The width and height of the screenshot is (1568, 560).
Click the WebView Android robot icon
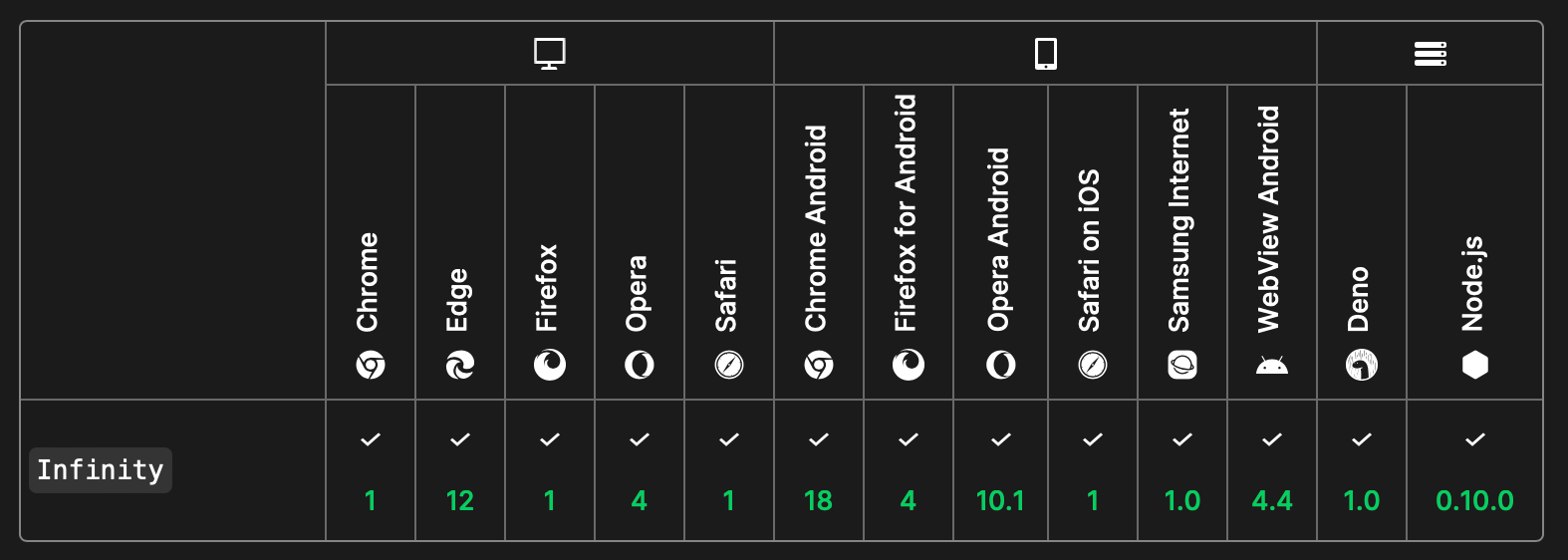click(1272, 366)
